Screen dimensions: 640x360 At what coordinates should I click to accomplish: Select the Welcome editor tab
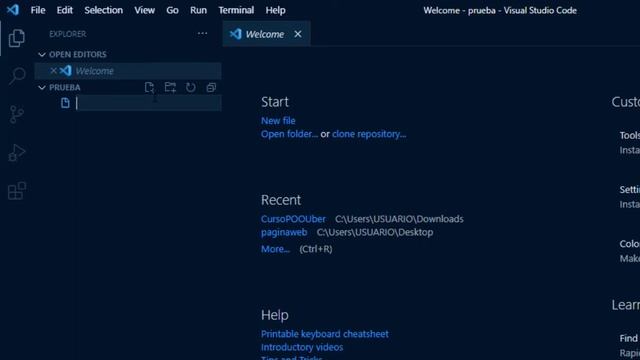pos(266,34)
